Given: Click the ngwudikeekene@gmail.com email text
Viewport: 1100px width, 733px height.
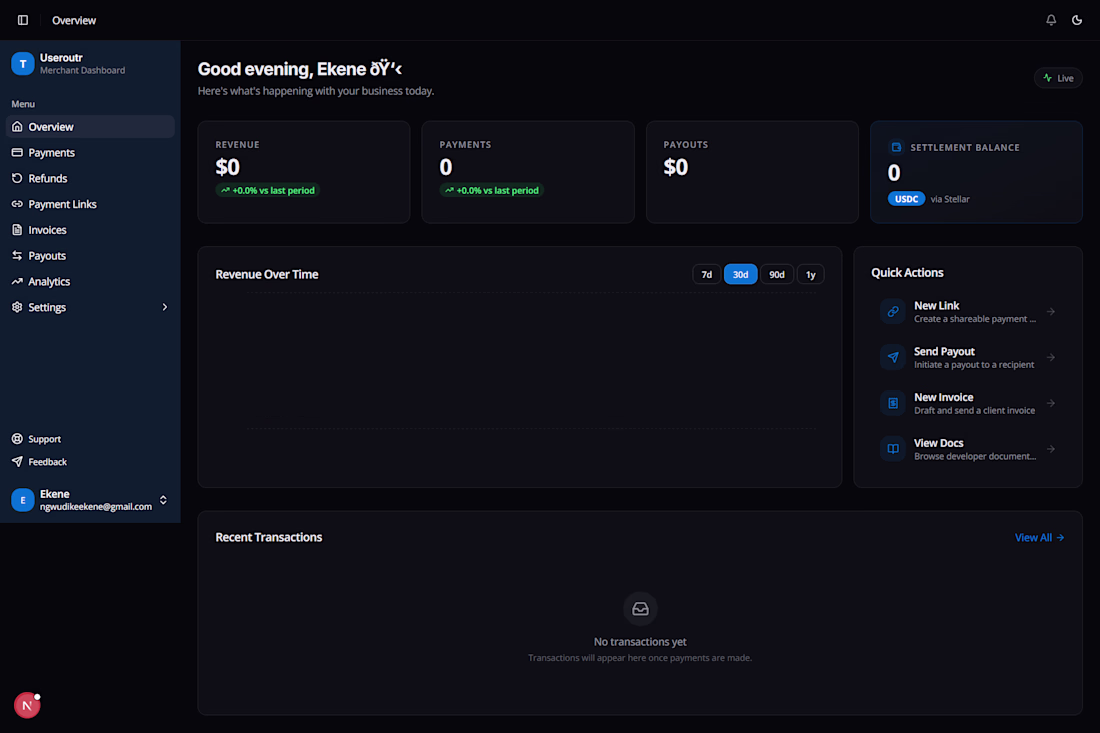Looking at the screenshot, I should click(x=96, y=506).
